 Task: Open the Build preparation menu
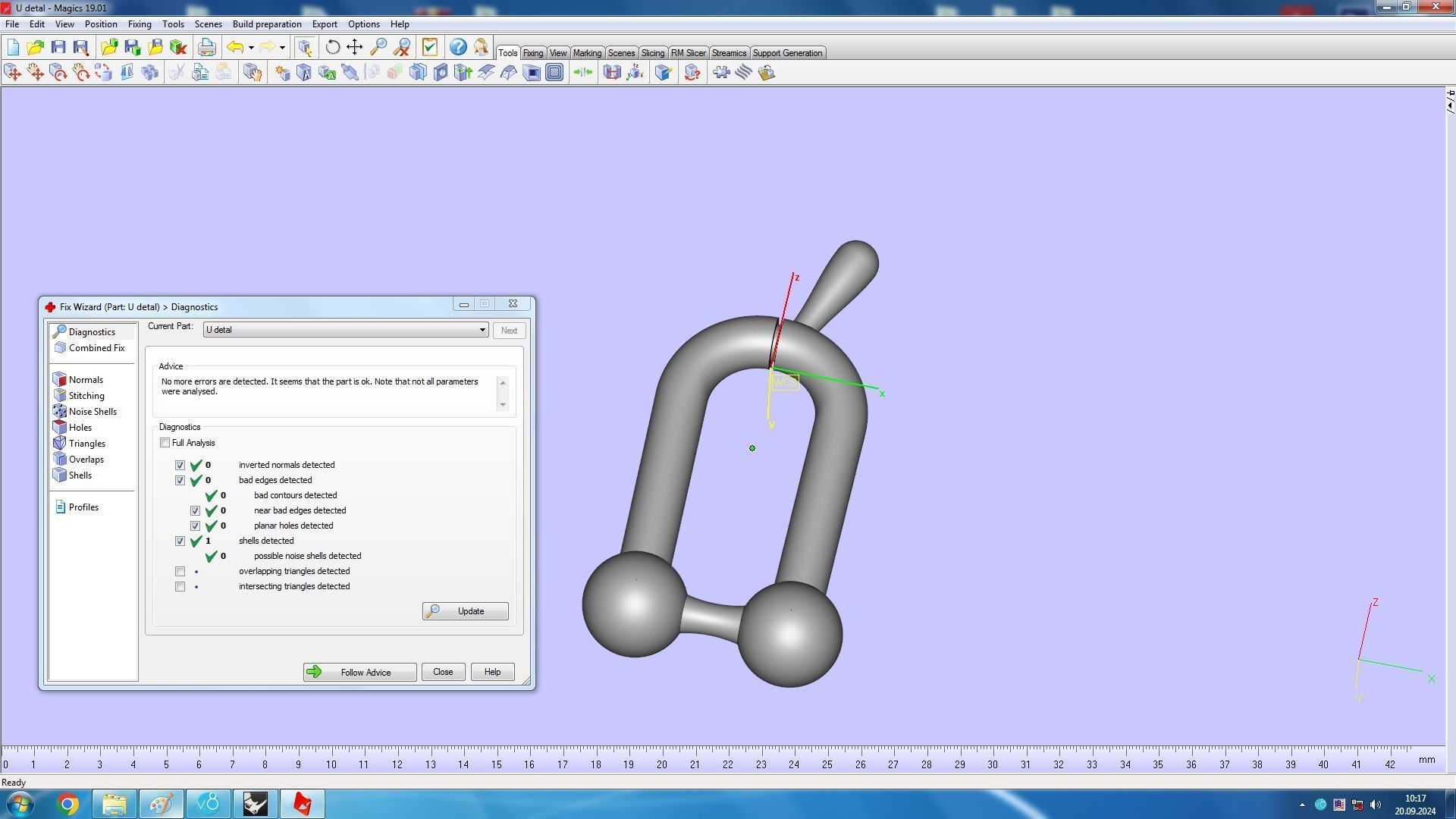point(266,24)
